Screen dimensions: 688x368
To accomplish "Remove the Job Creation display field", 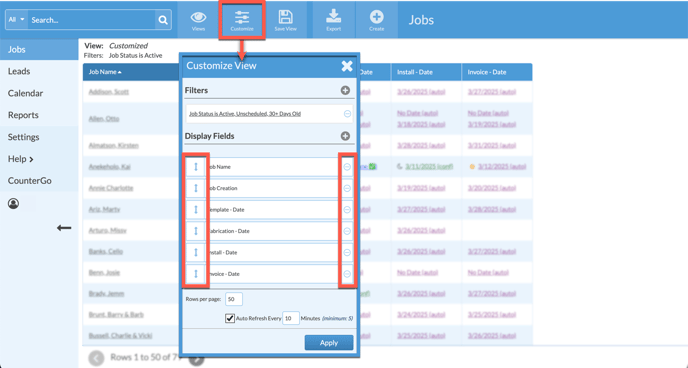I will click(x=347, y=188).
